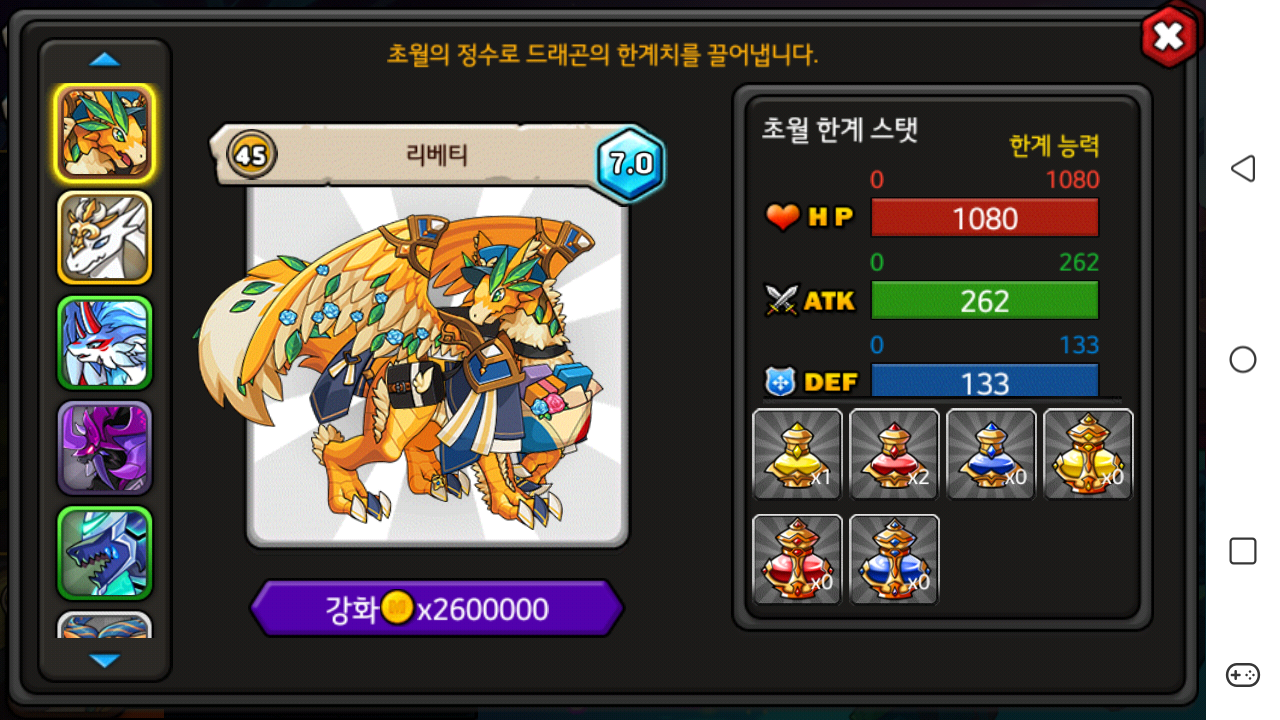Select the small red essence potion
Image resolution: width=1280 pixels, height=720 pixels.
(x=894, y=454)
